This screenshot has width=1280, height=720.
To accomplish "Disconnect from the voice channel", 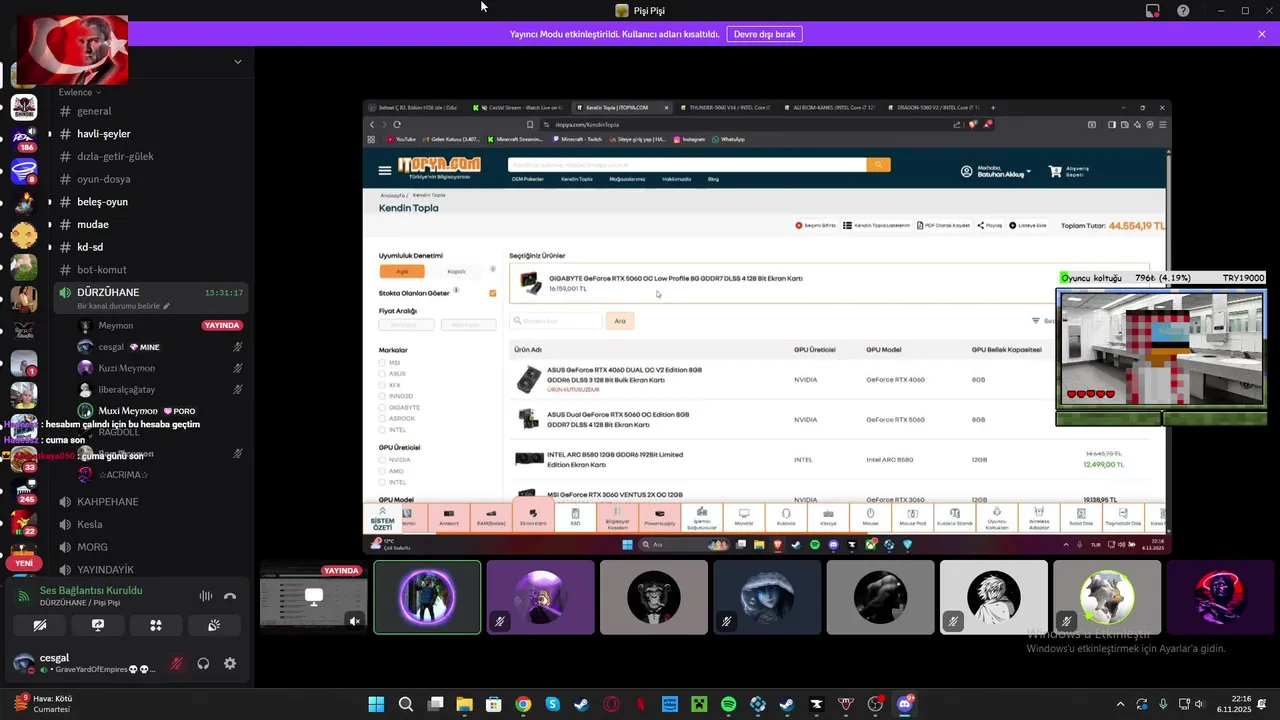I will point(230,596).
